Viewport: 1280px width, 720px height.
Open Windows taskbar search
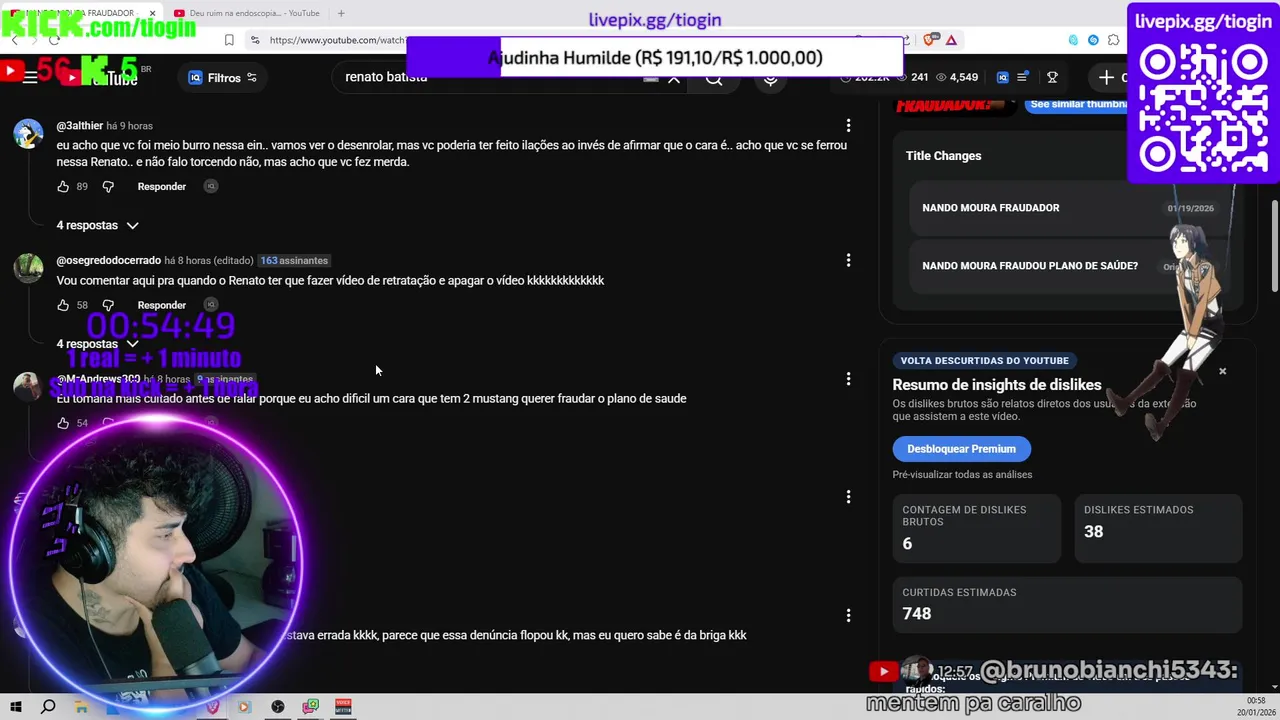[48, 707]
